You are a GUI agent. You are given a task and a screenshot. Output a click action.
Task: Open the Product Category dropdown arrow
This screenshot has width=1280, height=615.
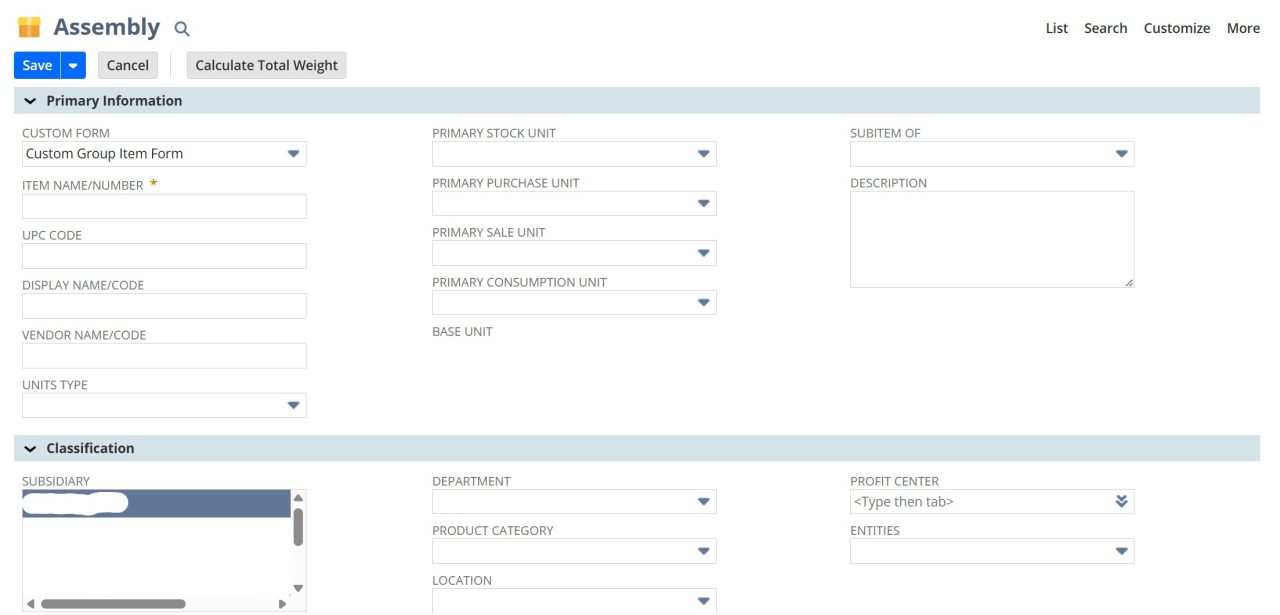[x=704, y=551]
